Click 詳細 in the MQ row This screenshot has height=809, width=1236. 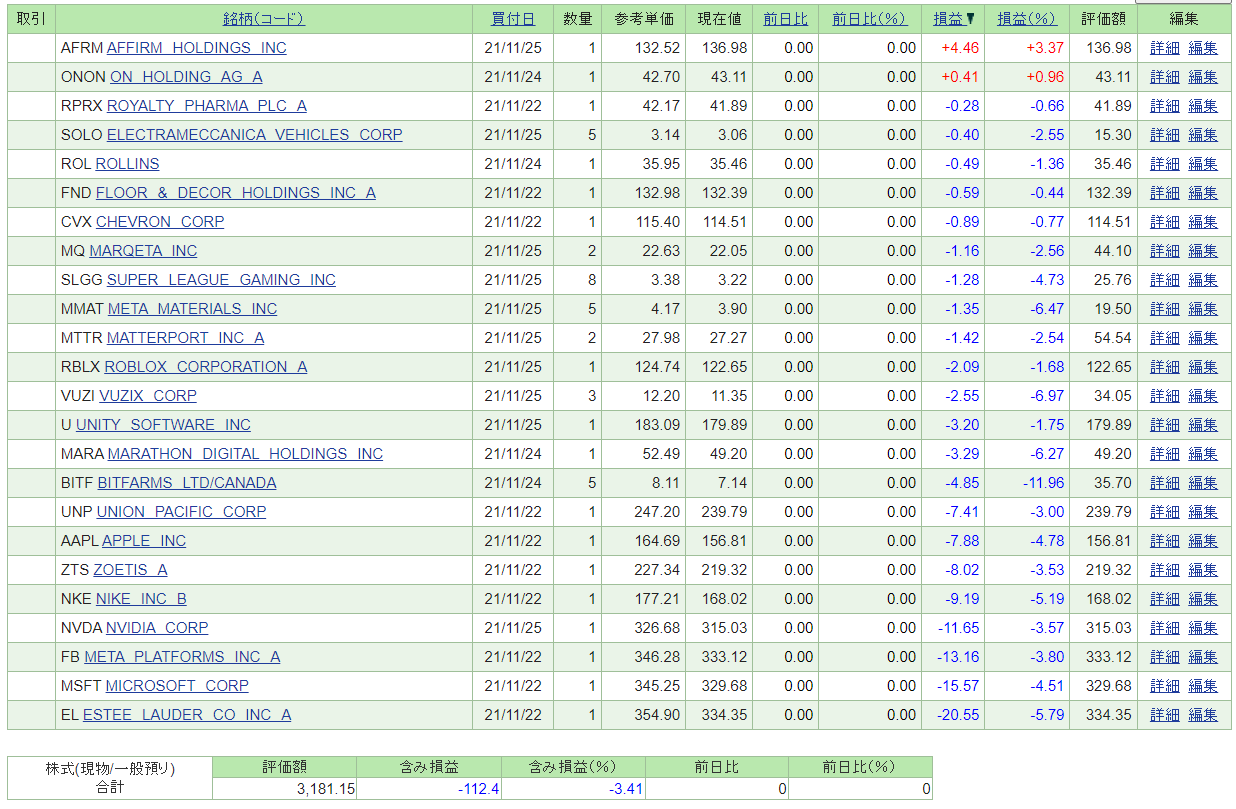1165,251
